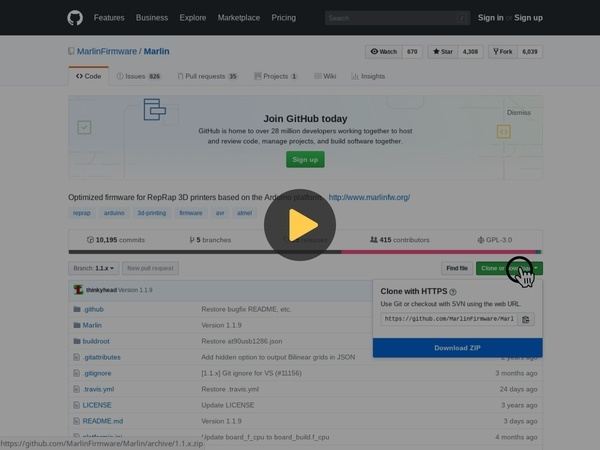Click the arduino topic tag
The image size is (600, 450).
point(114,213)
